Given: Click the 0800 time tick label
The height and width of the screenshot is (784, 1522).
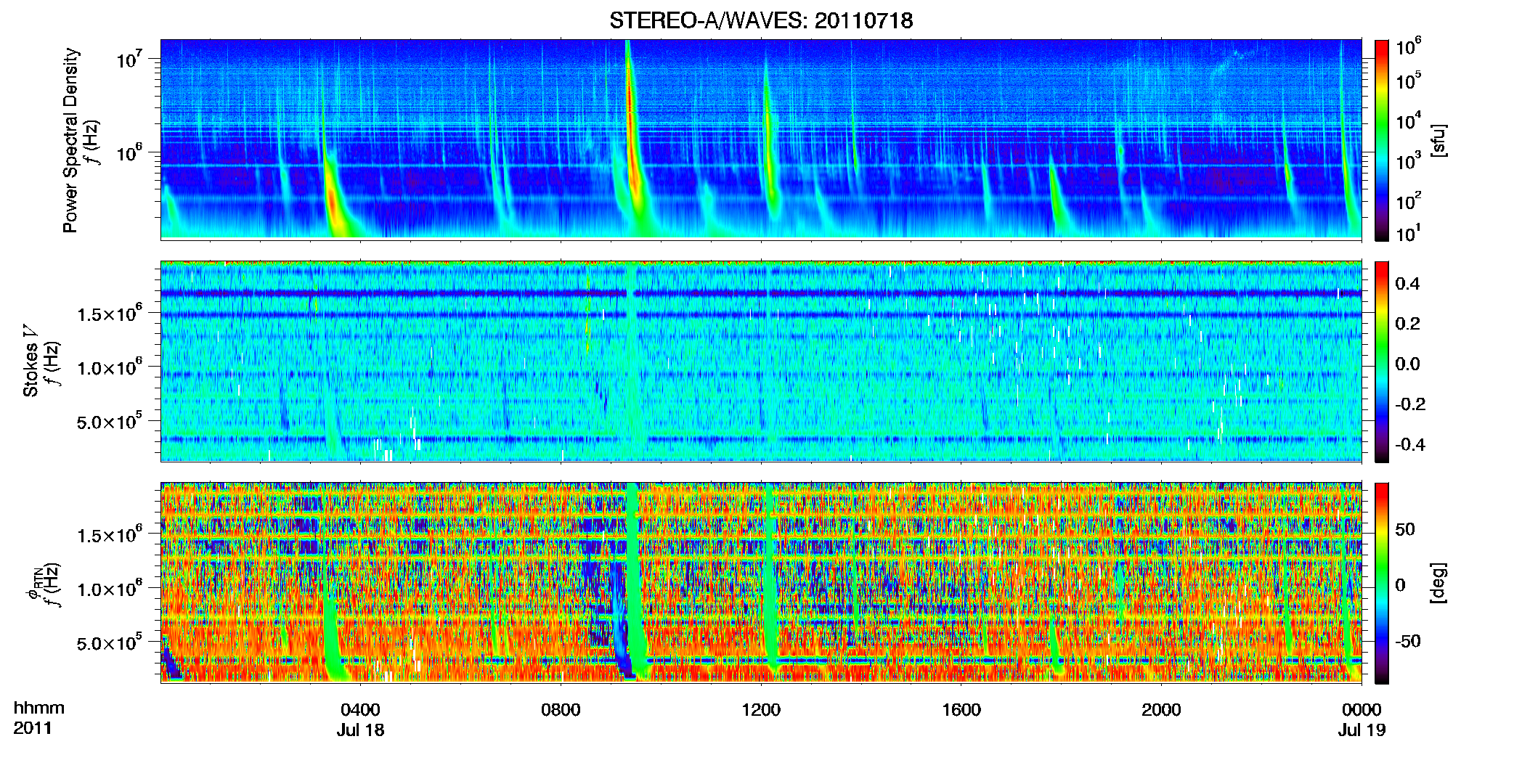Looking at the screenshot, I should click(x=561, y=709).
